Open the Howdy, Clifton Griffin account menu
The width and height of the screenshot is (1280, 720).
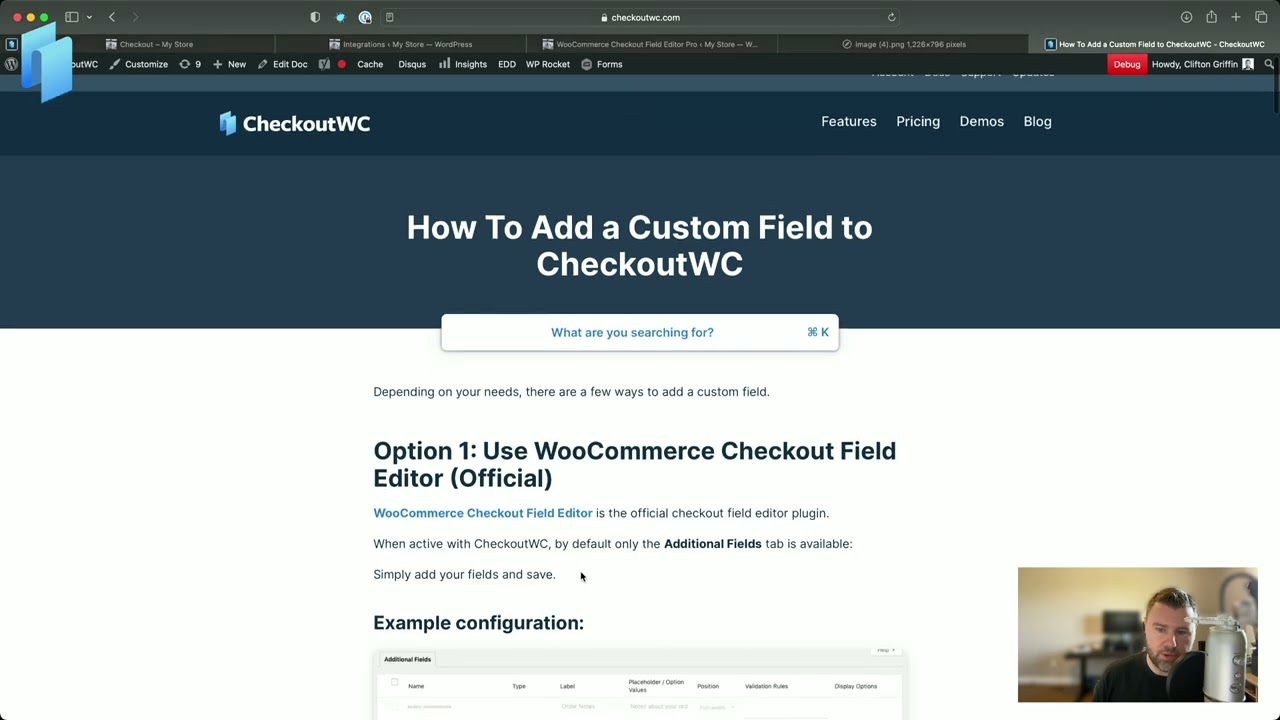coord(1202,64)
